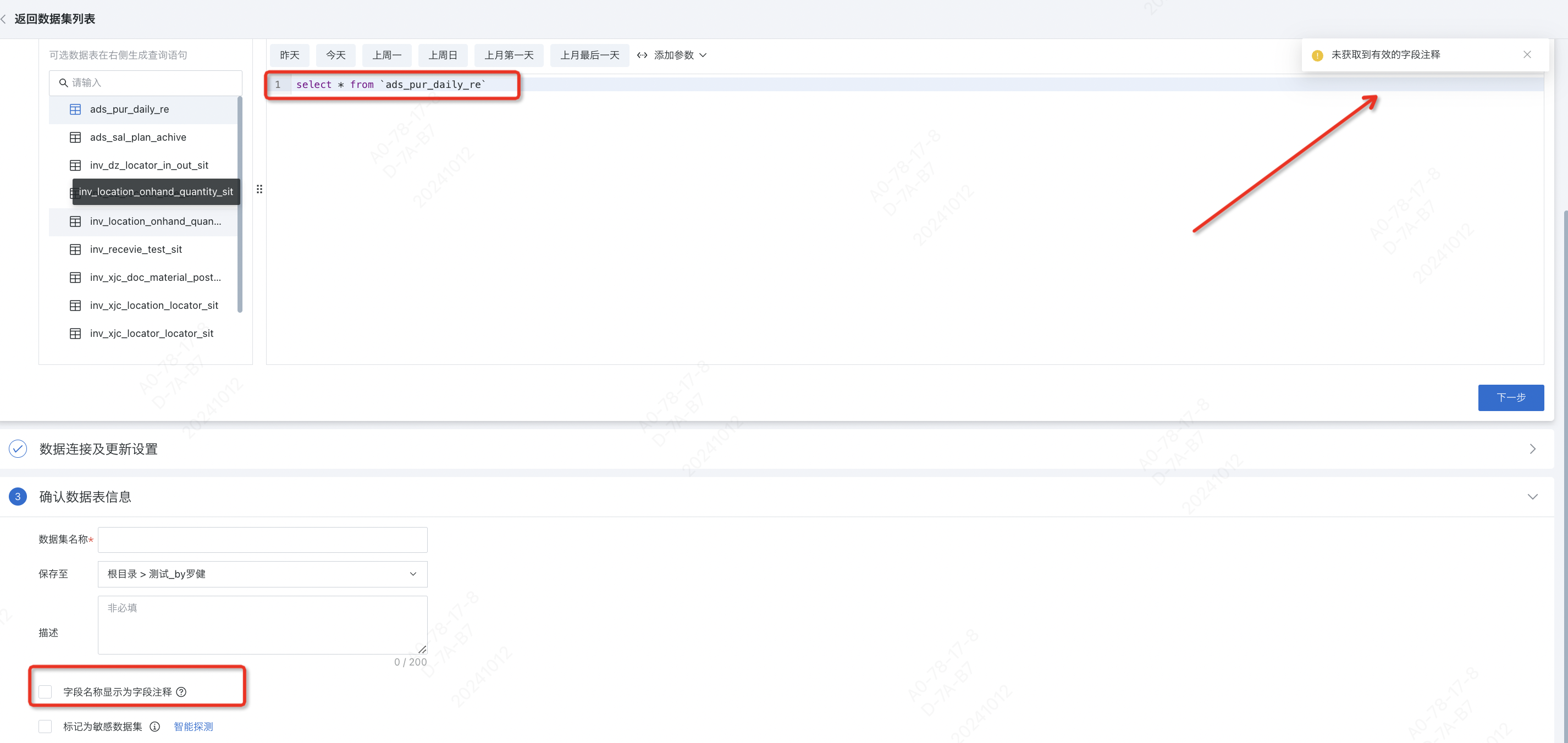Click table icon next to ads_sal_plan_achive
The width and height of the screenshot is (1568, 743).
[75, 137]
